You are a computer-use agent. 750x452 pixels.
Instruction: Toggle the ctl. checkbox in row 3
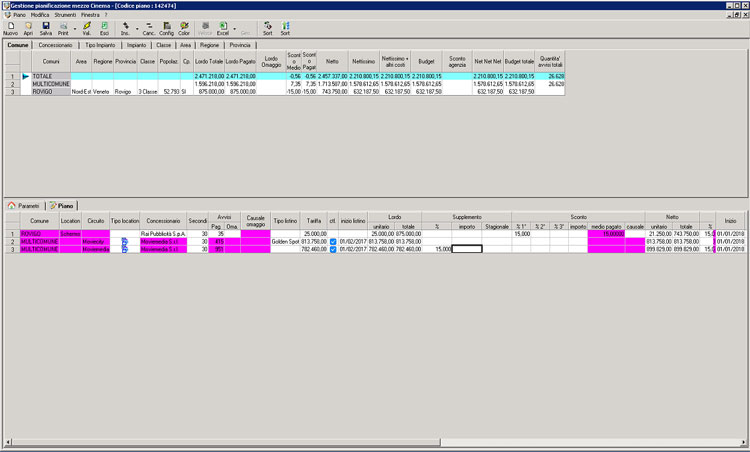(x=333, y=249)
